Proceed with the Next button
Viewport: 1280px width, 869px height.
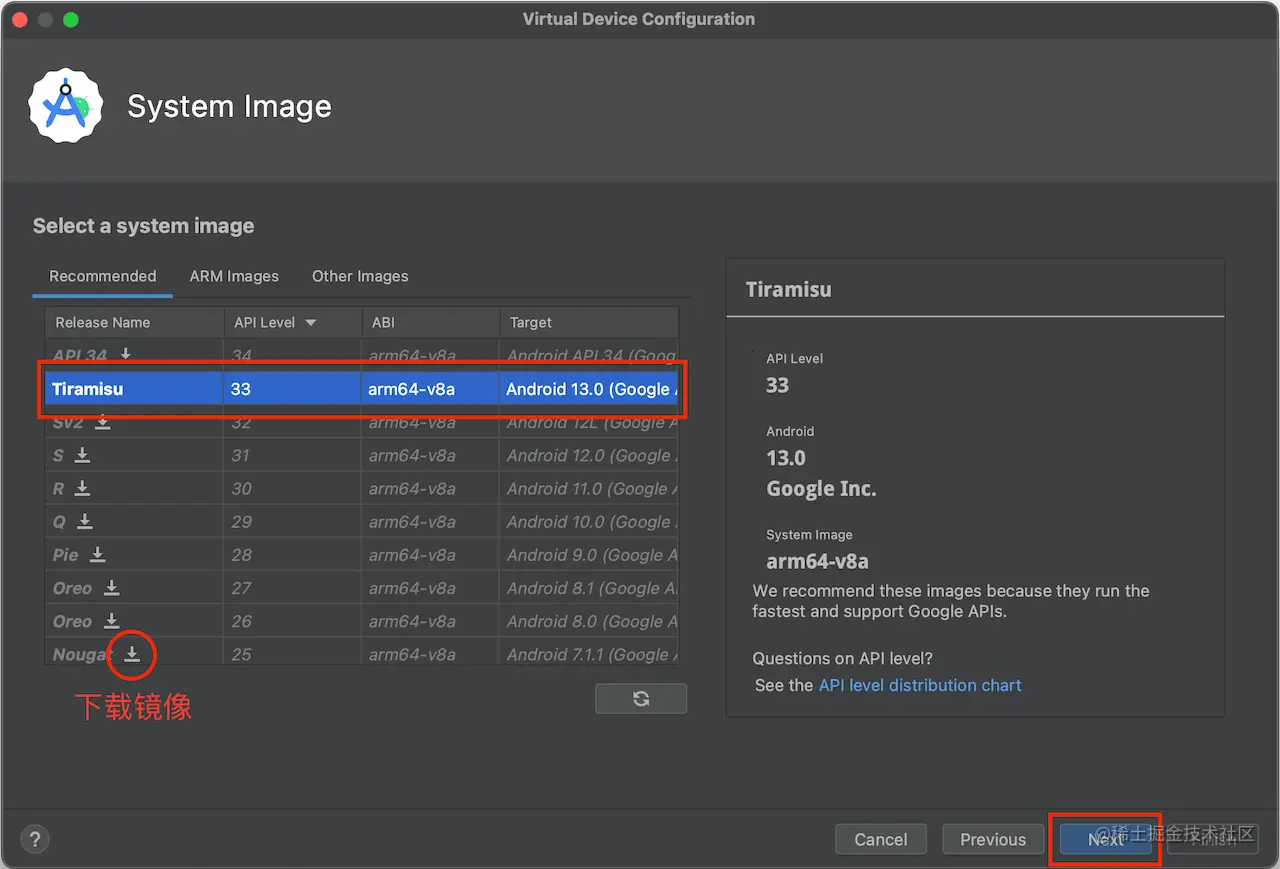click(1106, 839)
